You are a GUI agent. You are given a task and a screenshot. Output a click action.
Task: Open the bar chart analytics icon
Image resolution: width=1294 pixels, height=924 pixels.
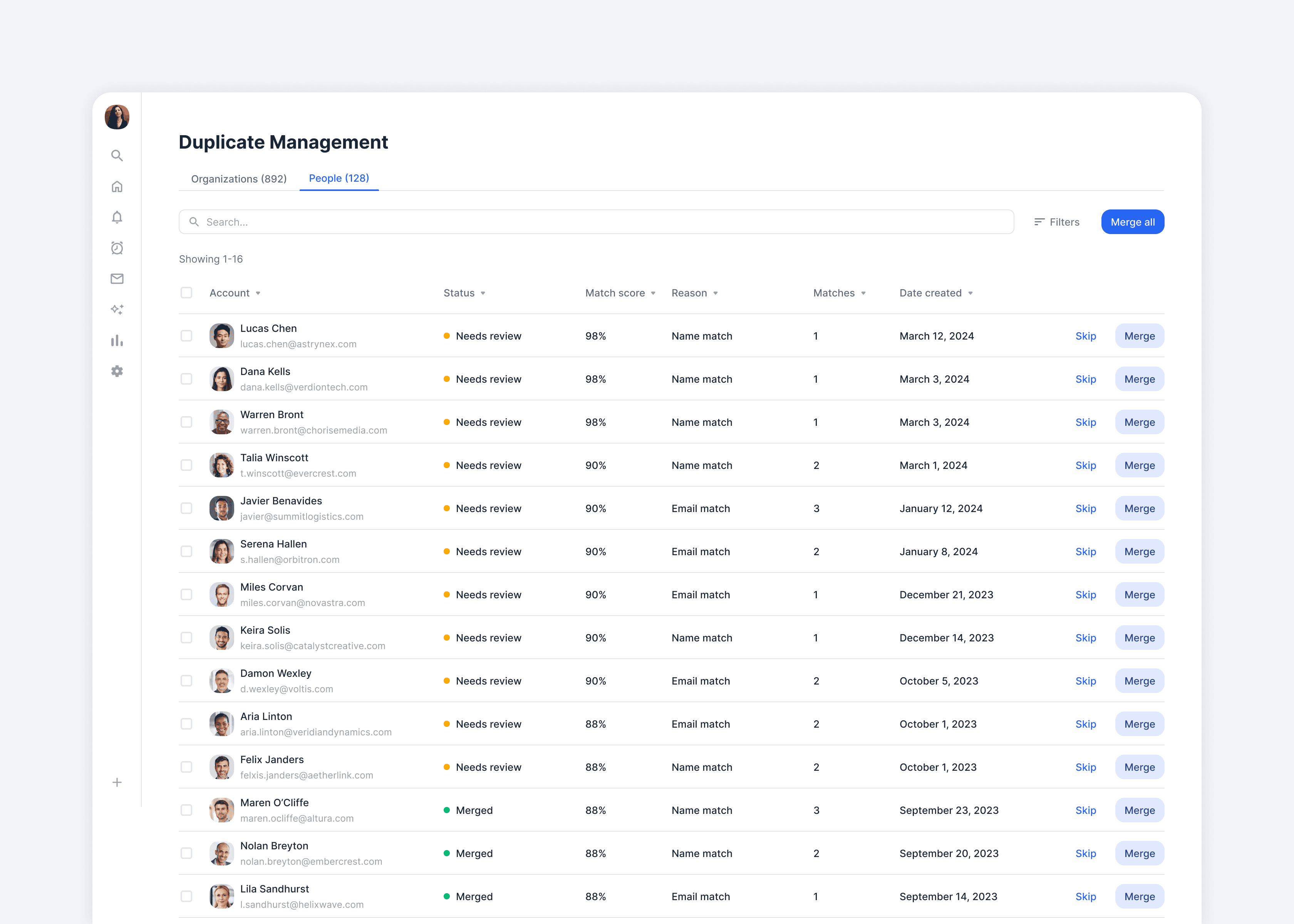pos(117,340)
